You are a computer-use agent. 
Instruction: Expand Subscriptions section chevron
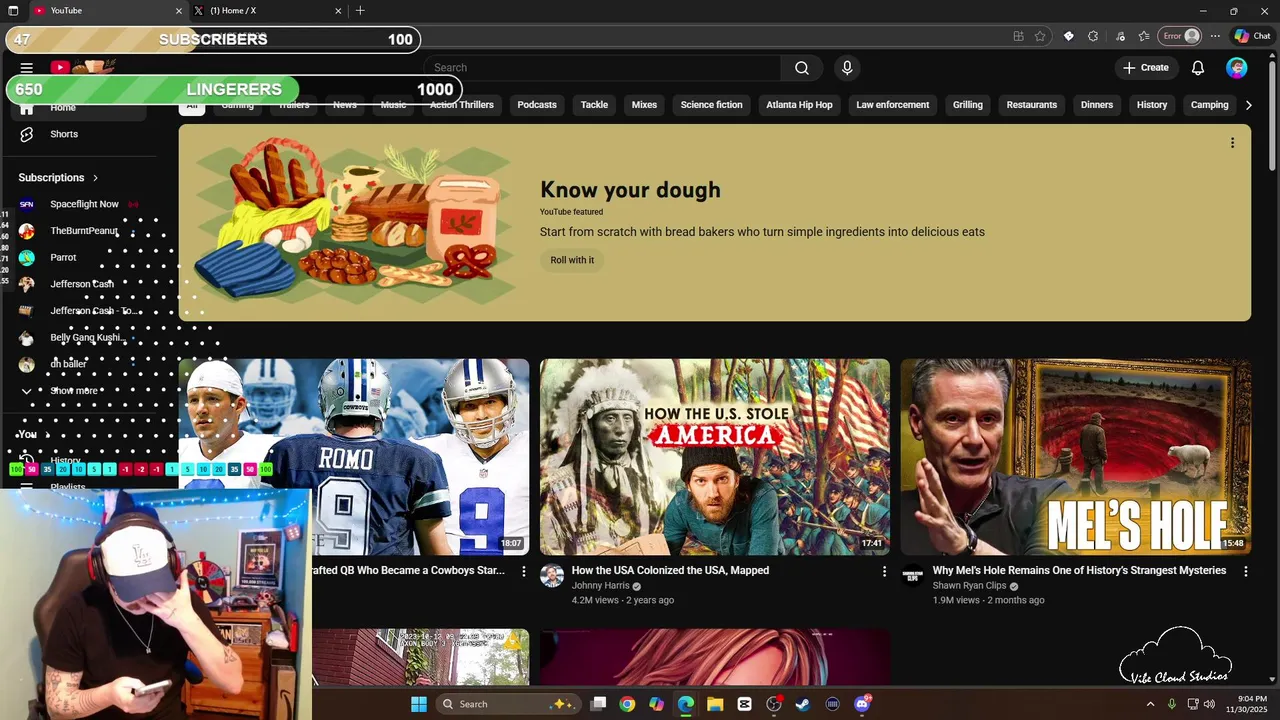point(96,178)
